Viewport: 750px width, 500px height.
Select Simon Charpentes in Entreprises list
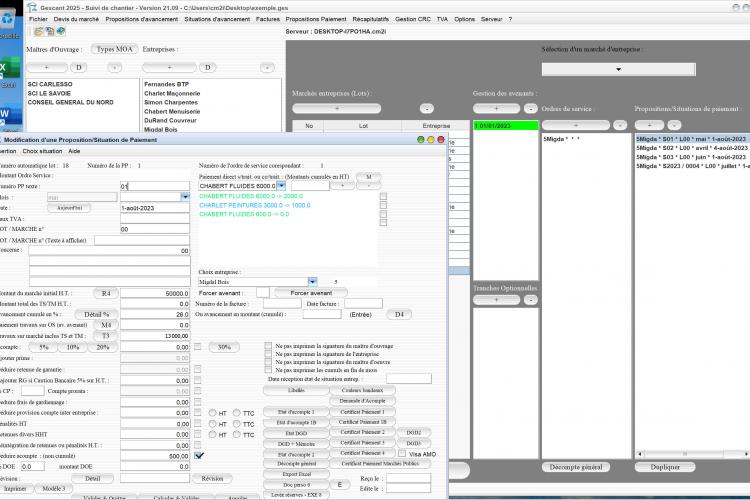tap(171, 102)
